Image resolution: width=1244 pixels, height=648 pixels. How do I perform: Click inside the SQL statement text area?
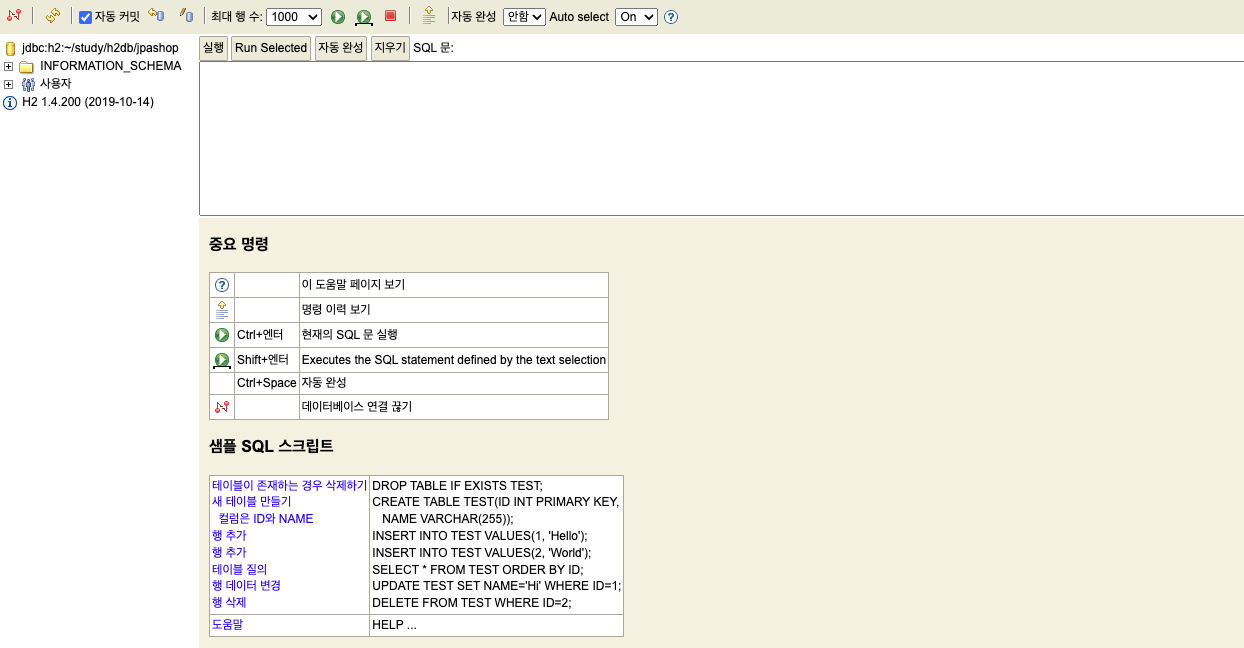tap(721, 139)
